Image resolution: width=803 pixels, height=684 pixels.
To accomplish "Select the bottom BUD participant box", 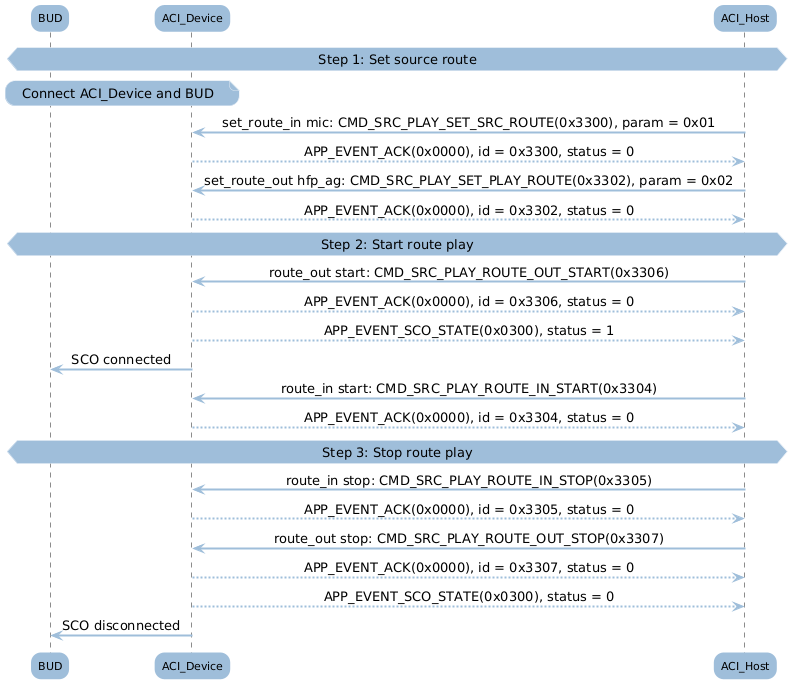I will [x=50, y=666].
